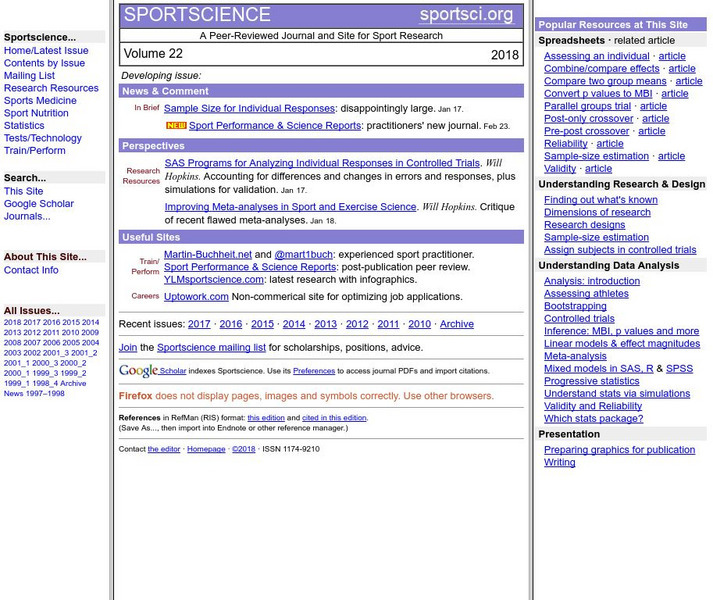The width and height of the screenshot is (713, 600).
Task: Open Assessing an individual spreadsheet
Action: click(597, 56)
